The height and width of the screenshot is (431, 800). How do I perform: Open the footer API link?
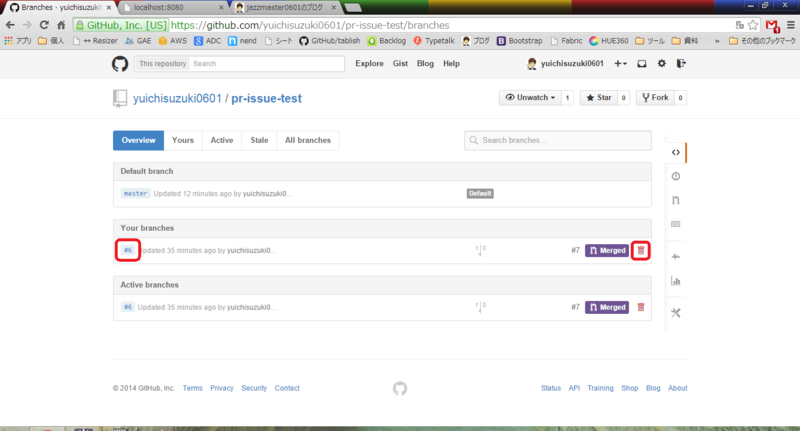point(574,388)
